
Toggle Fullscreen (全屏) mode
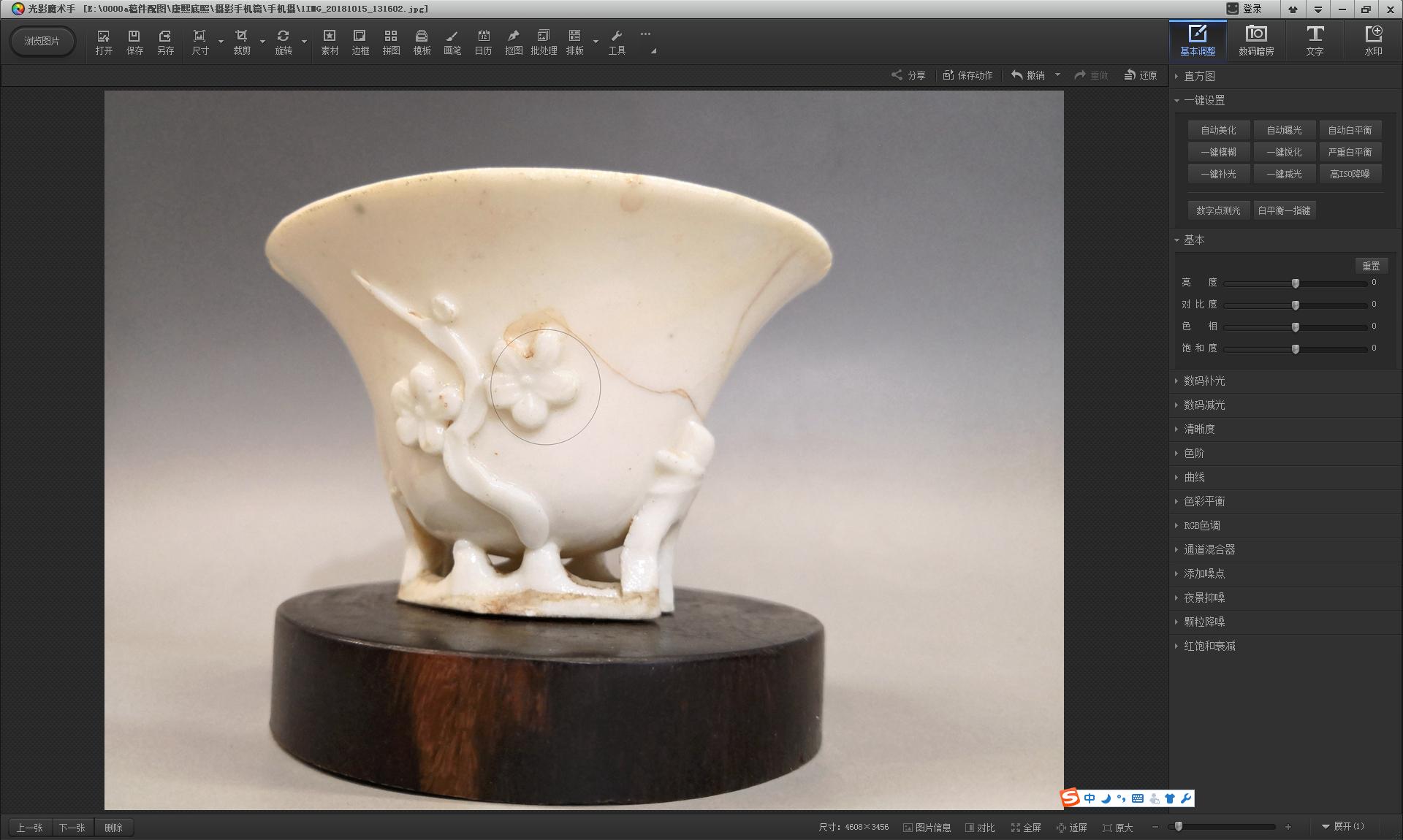click(x=1026, y=828)
